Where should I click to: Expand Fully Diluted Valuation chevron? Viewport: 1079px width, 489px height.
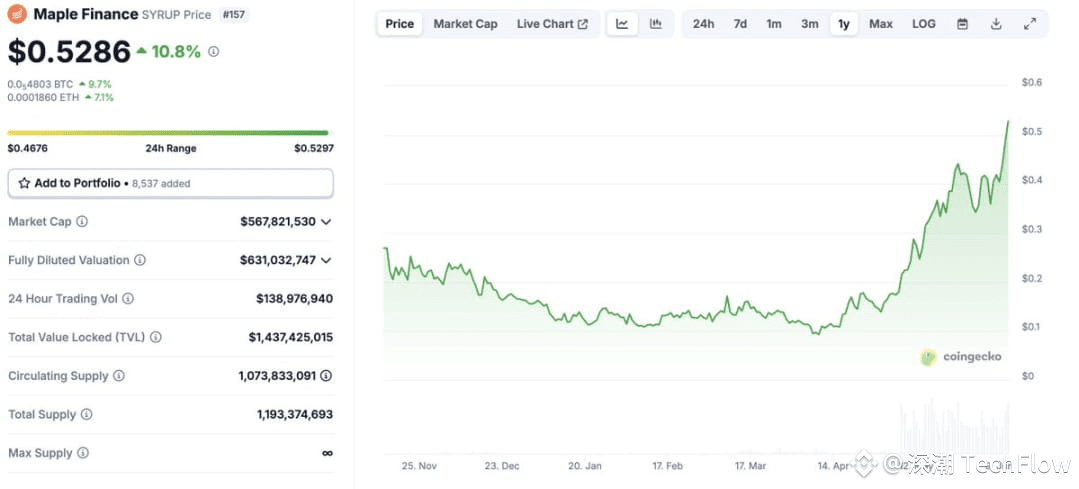326,260
